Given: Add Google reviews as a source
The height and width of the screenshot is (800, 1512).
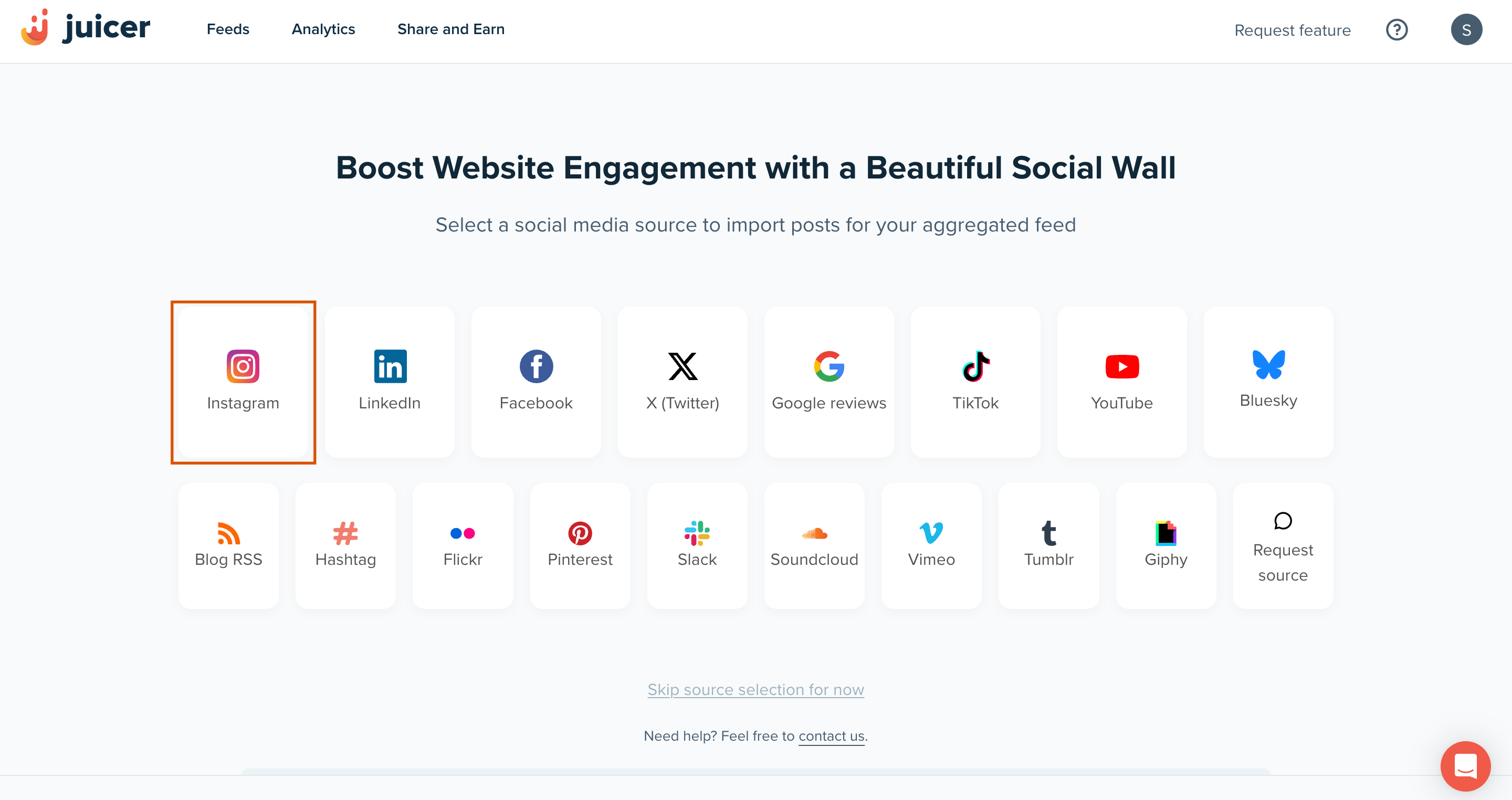Looking at the screenshot, I should (829, 382).
